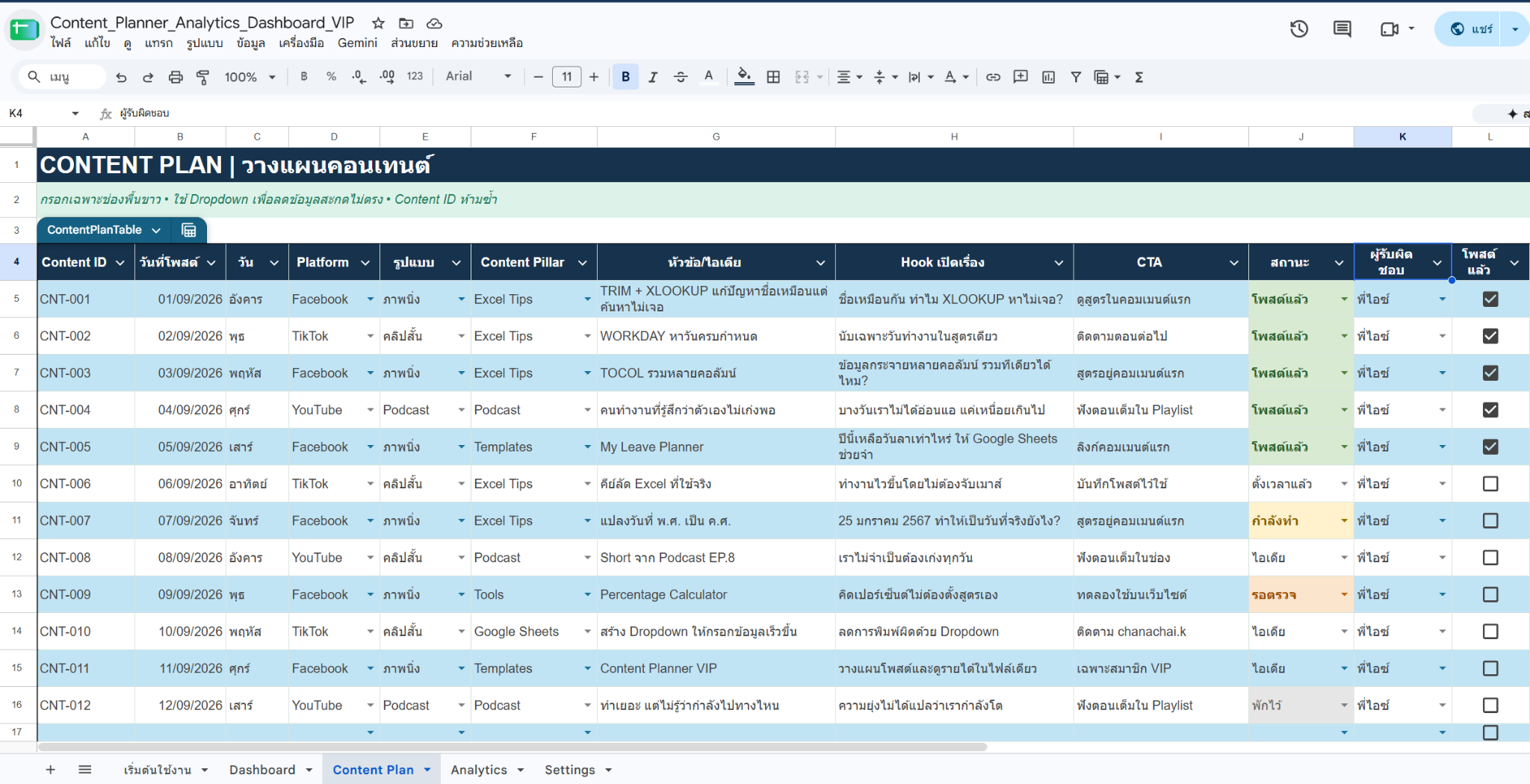Viewport: 1530px width, 784px height.
Task: Expand the ContentPlanTable name dropdown
Action: tap(156, 230)
